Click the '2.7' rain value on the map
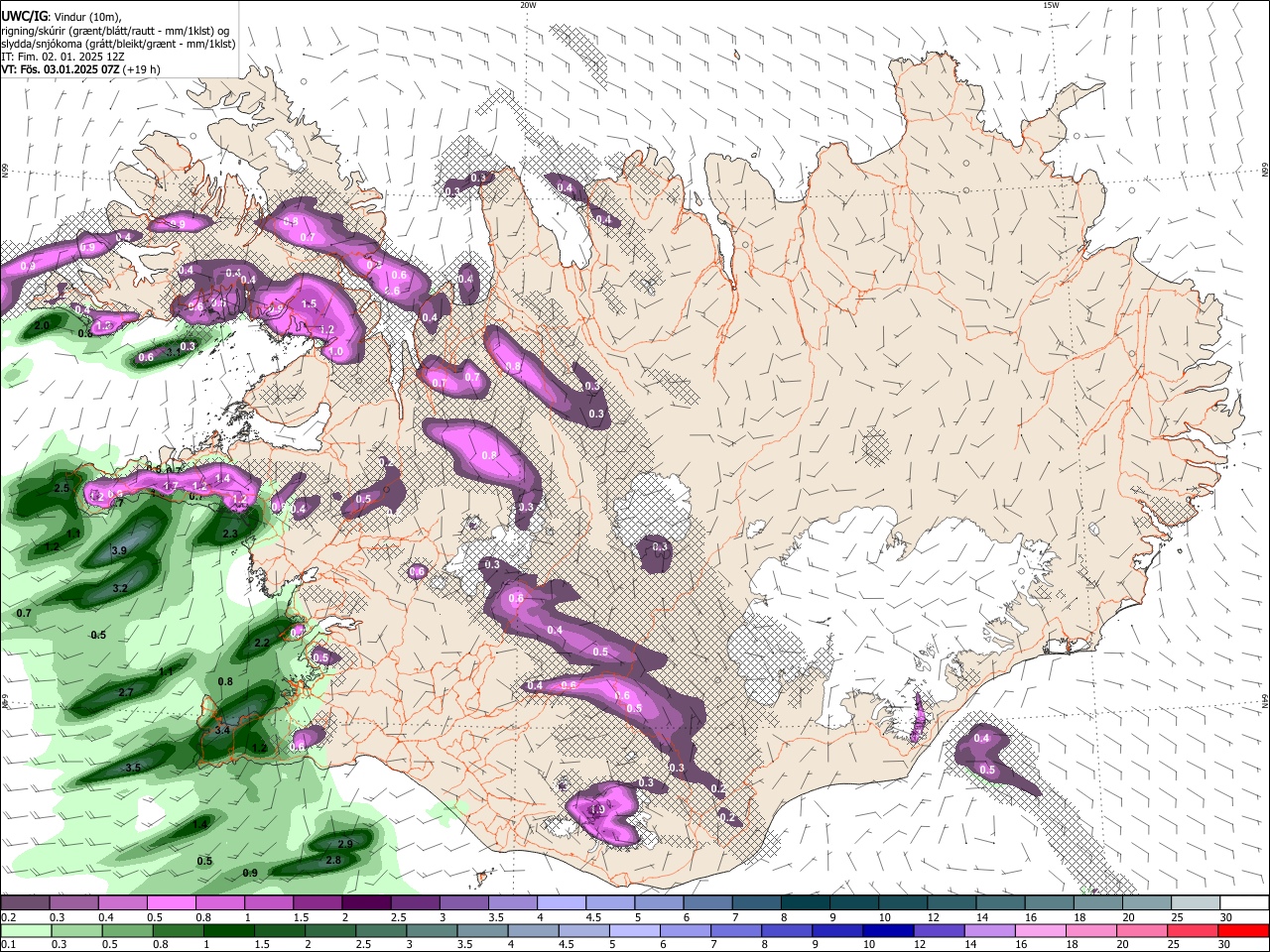Viewport: 1270px width, 952px height. 126,692
